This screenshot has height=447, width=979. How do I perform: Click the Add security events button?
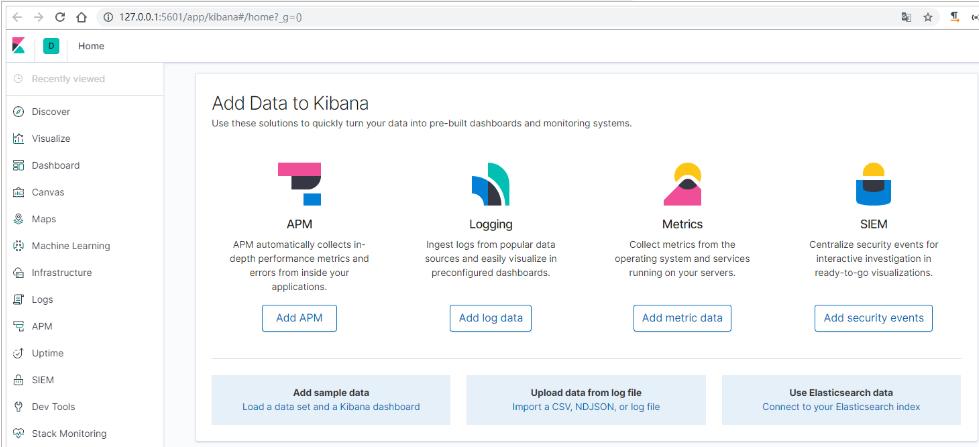(873, 318)
